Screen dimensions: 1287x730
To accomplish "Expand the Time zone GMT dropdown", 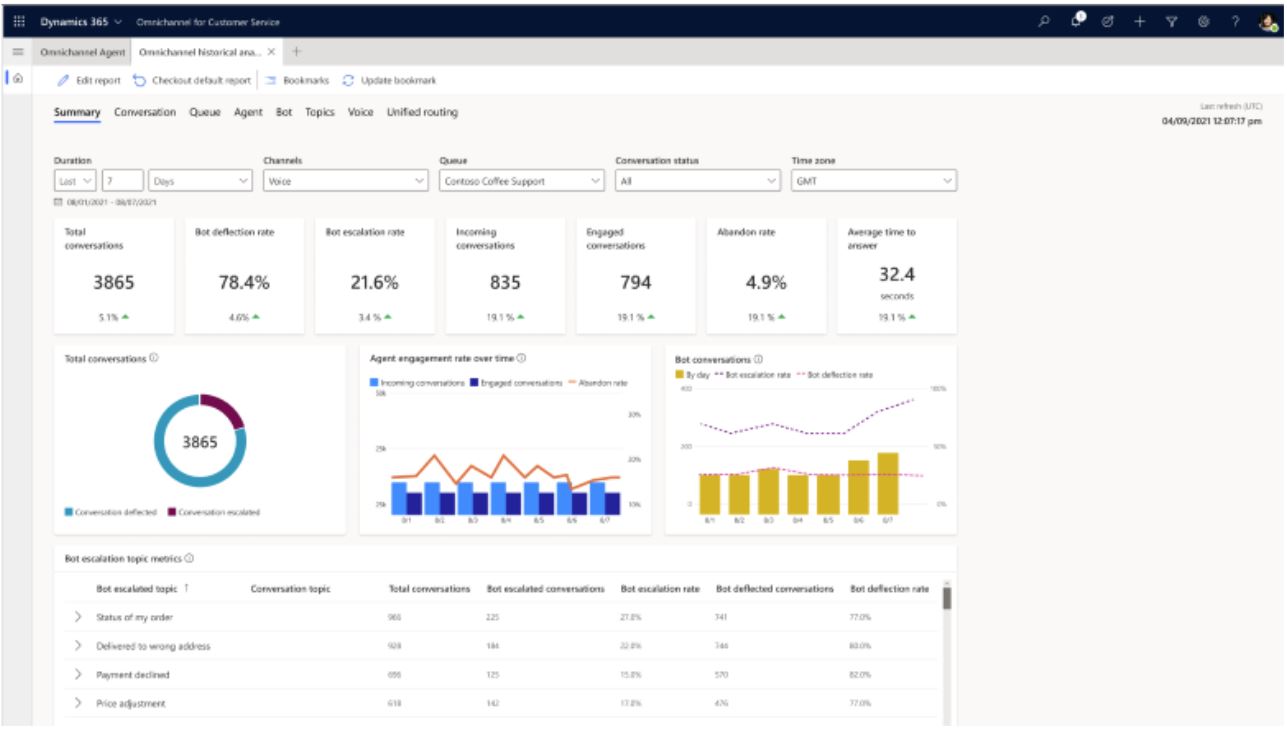I will pos(873,181).
